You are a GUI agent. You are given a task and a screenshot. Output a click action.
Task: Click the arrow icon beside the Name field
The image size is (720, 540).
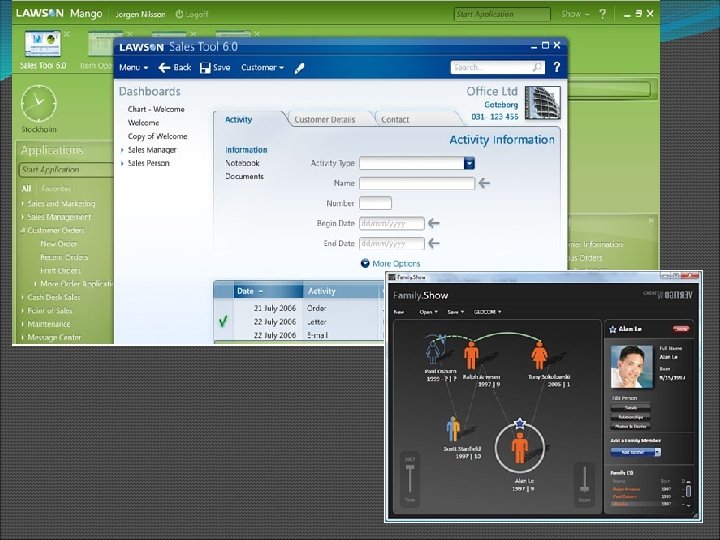pyautogui.click(x=484, y=183)
